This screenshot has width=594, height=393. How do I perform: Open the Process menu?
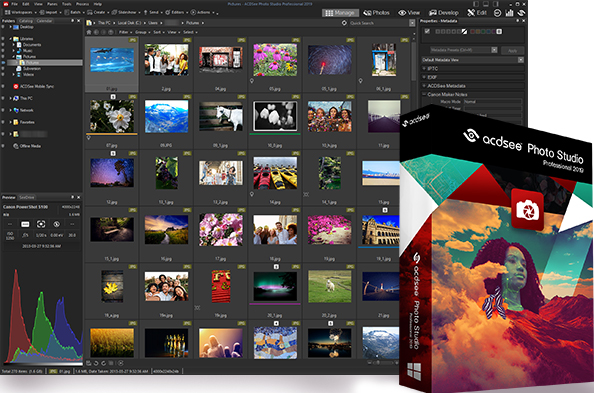pos(83,4)
